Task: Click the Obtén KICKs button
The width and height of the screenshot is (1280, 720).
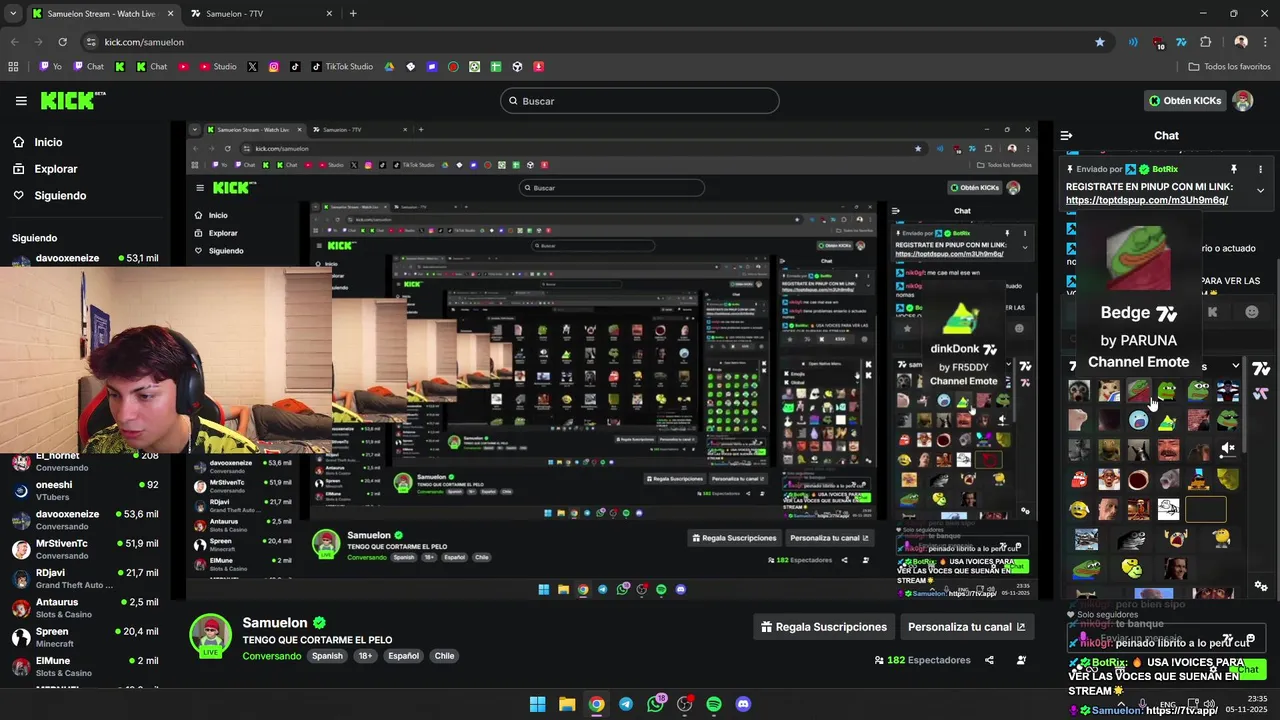Action: (1184, 101)
